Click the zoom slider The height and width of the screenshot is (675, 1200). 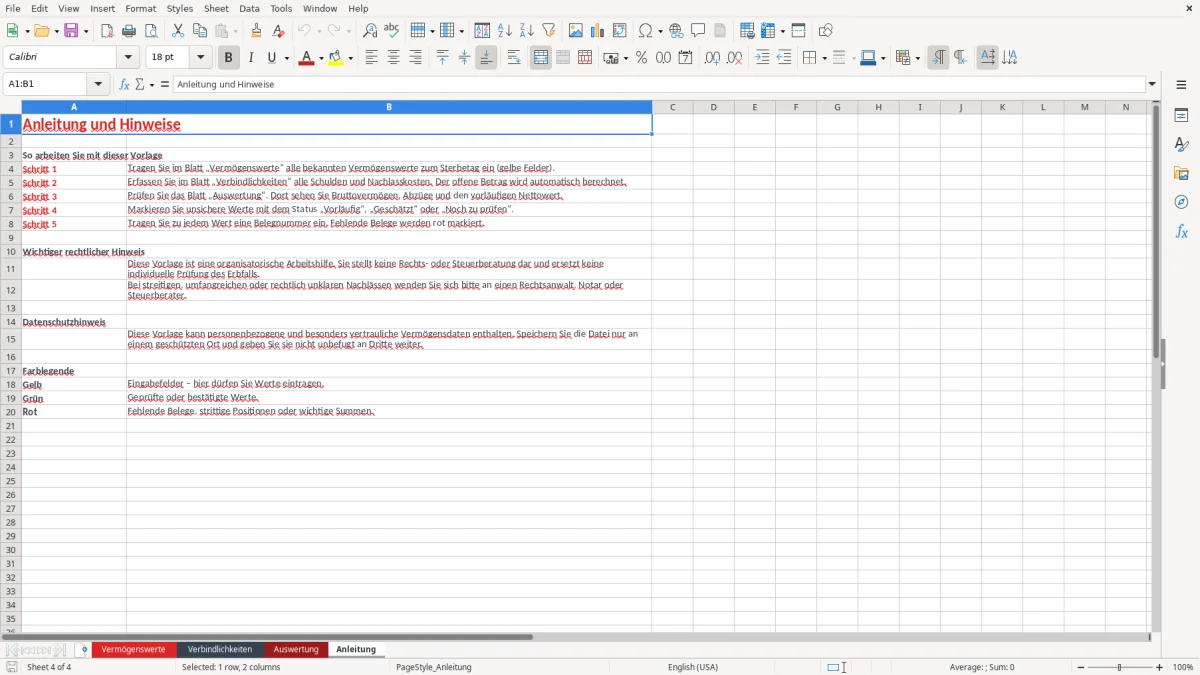point(1120,667)
